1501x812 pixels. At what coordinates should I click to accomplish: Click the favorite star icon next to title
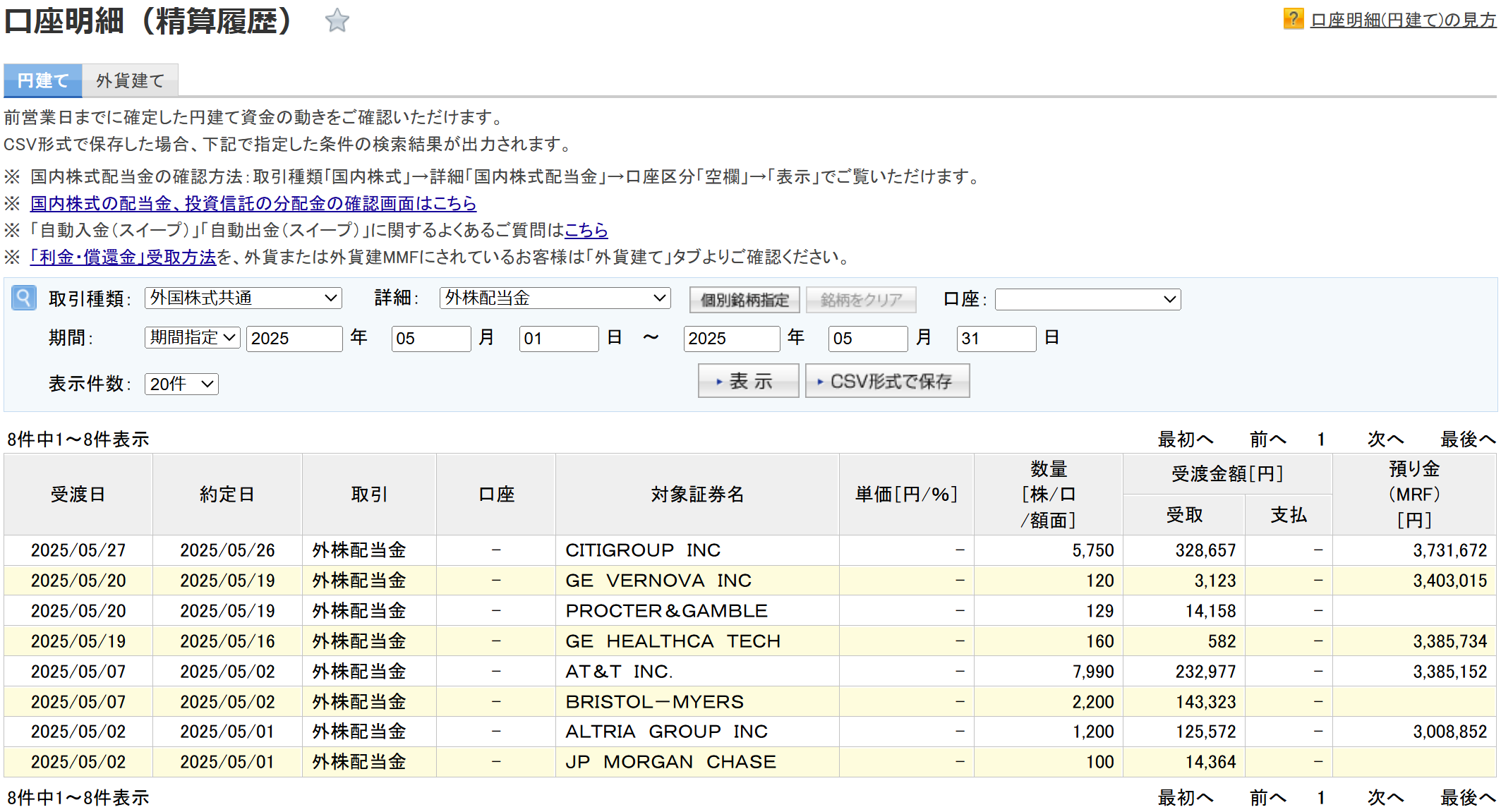click(337, 20)
